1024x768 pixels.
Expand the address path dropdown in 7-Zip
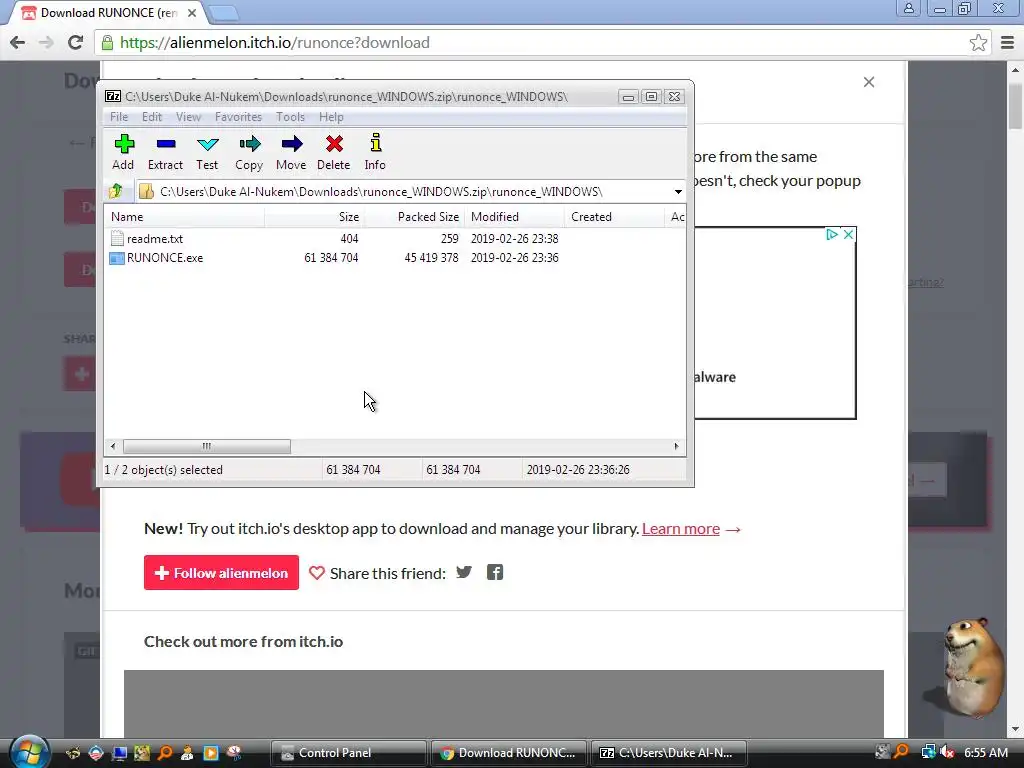[x=678, y=191]
